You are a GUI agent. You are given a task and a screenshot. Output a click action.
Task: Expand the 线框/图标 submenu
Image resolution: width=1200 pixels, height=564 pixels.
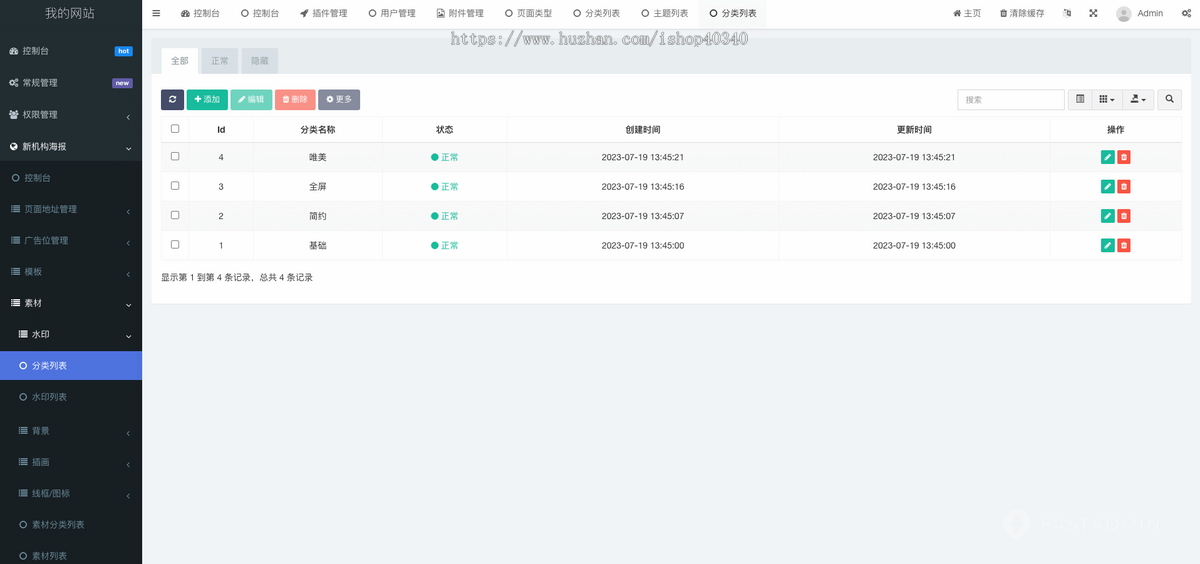(x=71, y=493)
